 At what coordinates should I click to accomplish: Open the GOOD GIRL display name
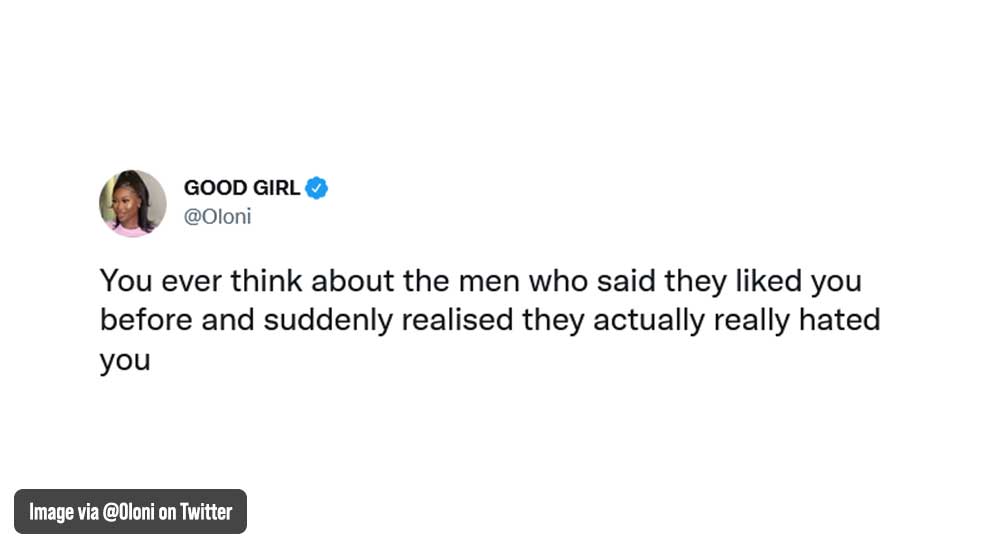242,188
